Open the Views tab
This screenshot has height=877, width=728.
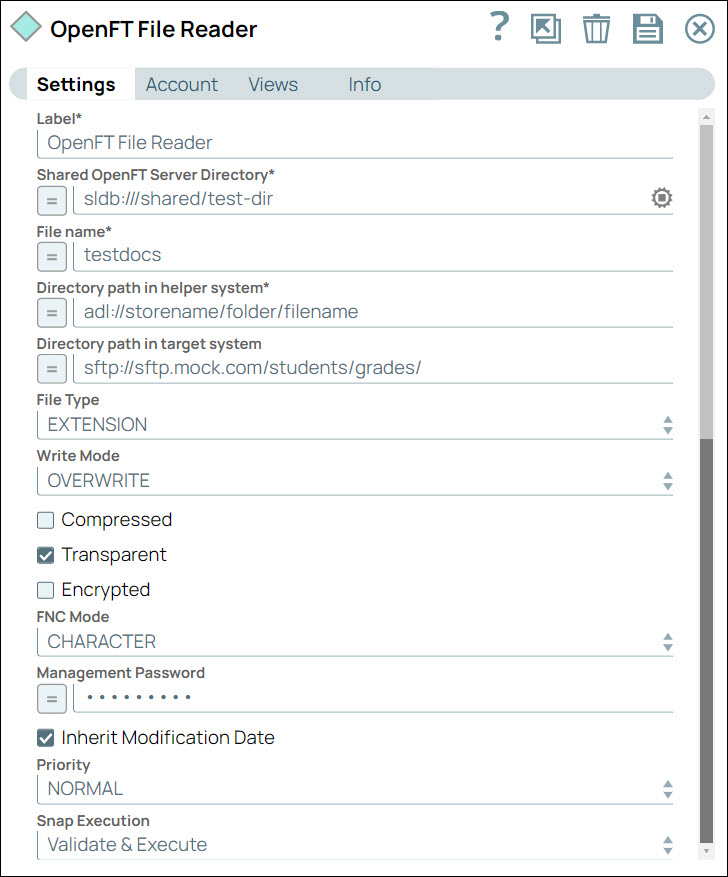pos(272,84)
